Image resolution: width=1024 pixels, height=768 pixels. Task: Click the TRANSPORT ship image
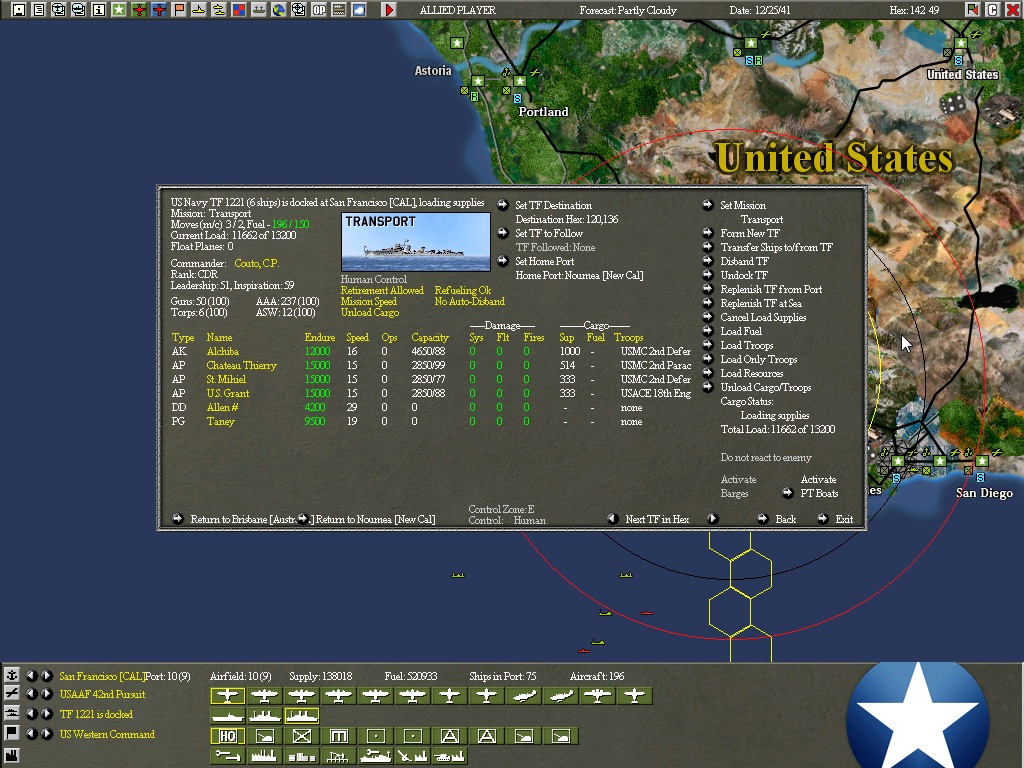pos(416,242)
